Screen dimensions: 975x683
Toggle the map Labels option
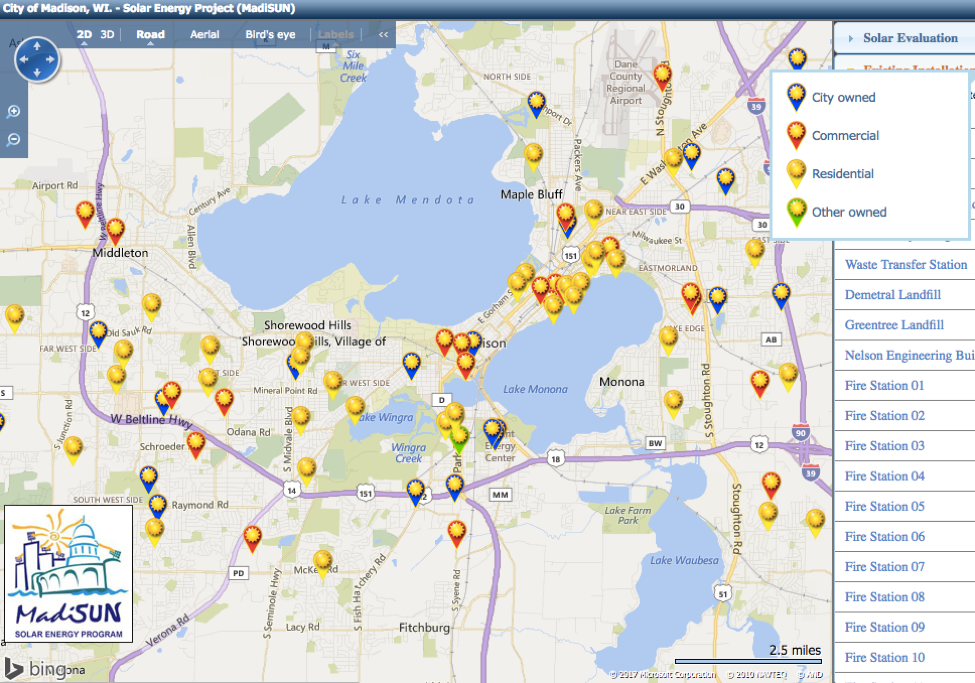pos(336,35)
